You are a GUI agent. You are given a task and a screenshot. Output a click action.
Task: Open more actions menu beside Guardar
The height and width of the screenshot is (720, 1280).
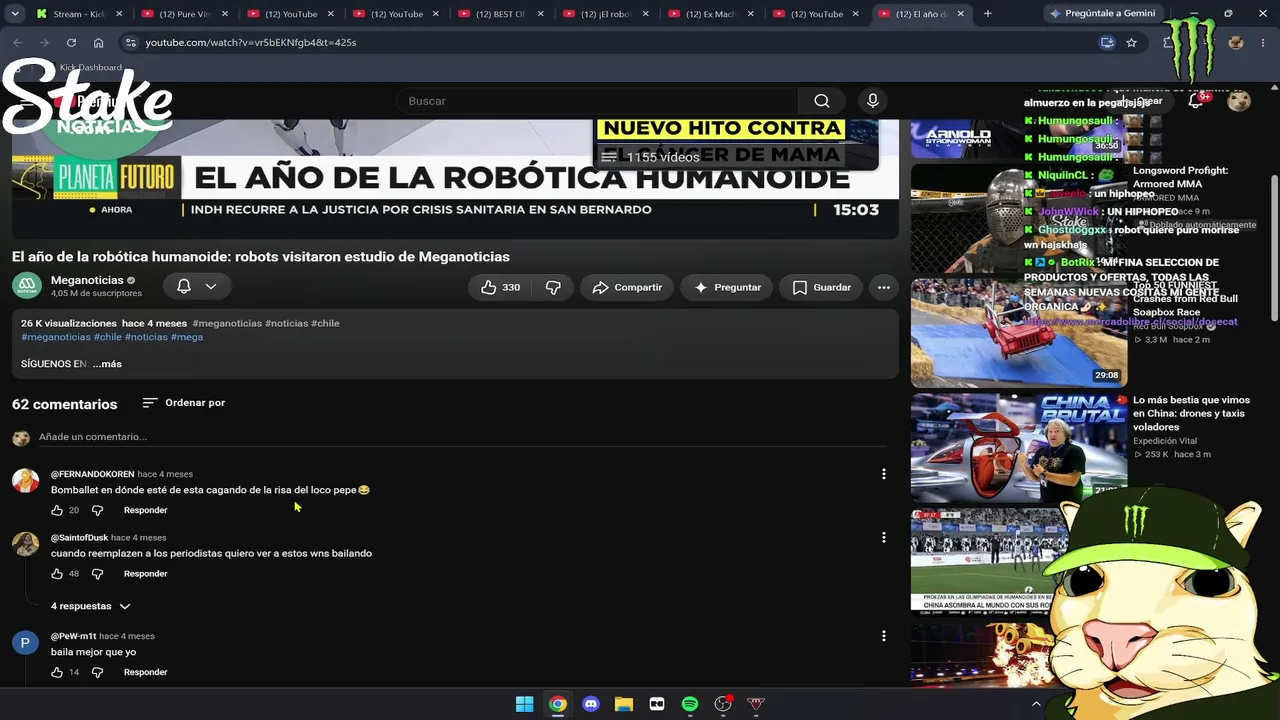(883, 287)
